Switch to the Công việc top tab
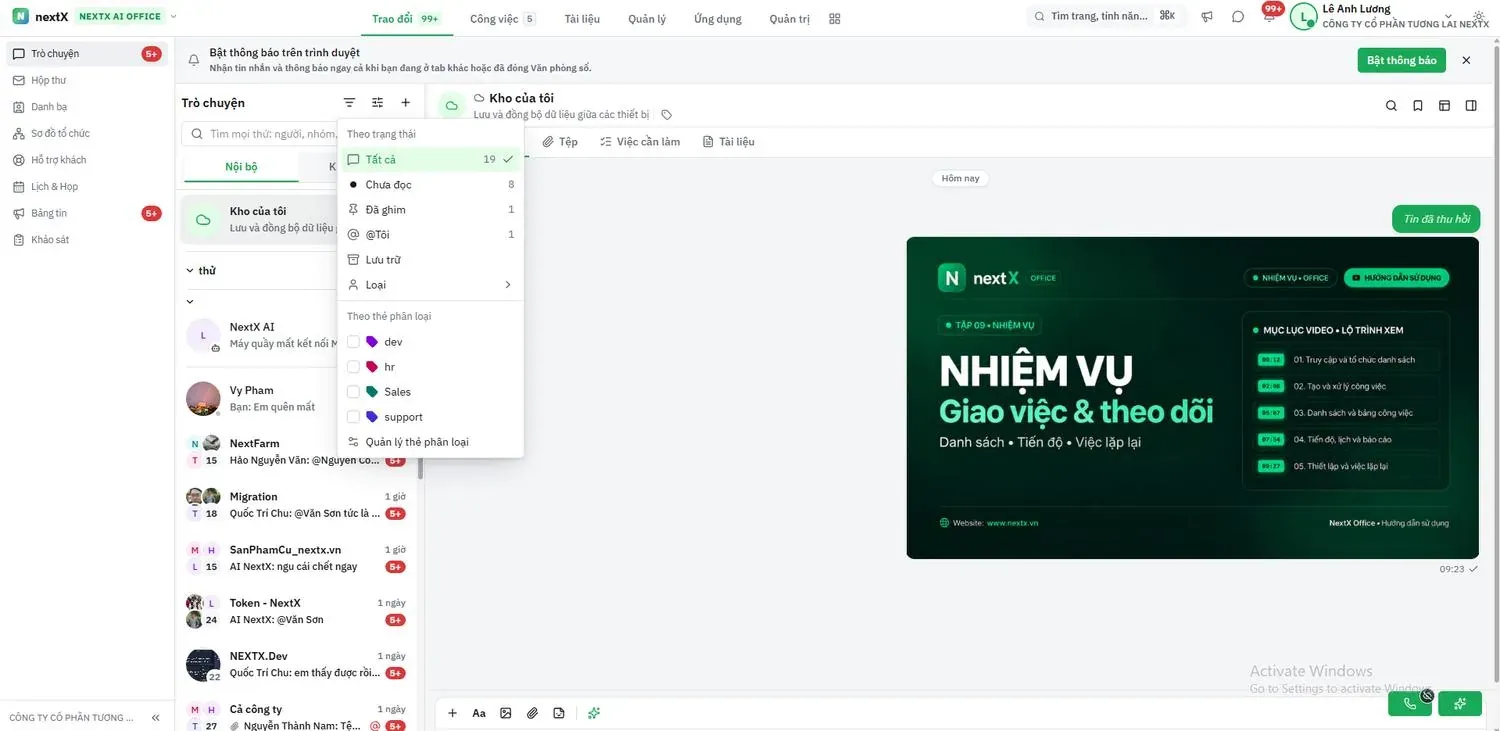Viewport: 1500px width, 731px height. pyautogui.click(x=502, y=19)
